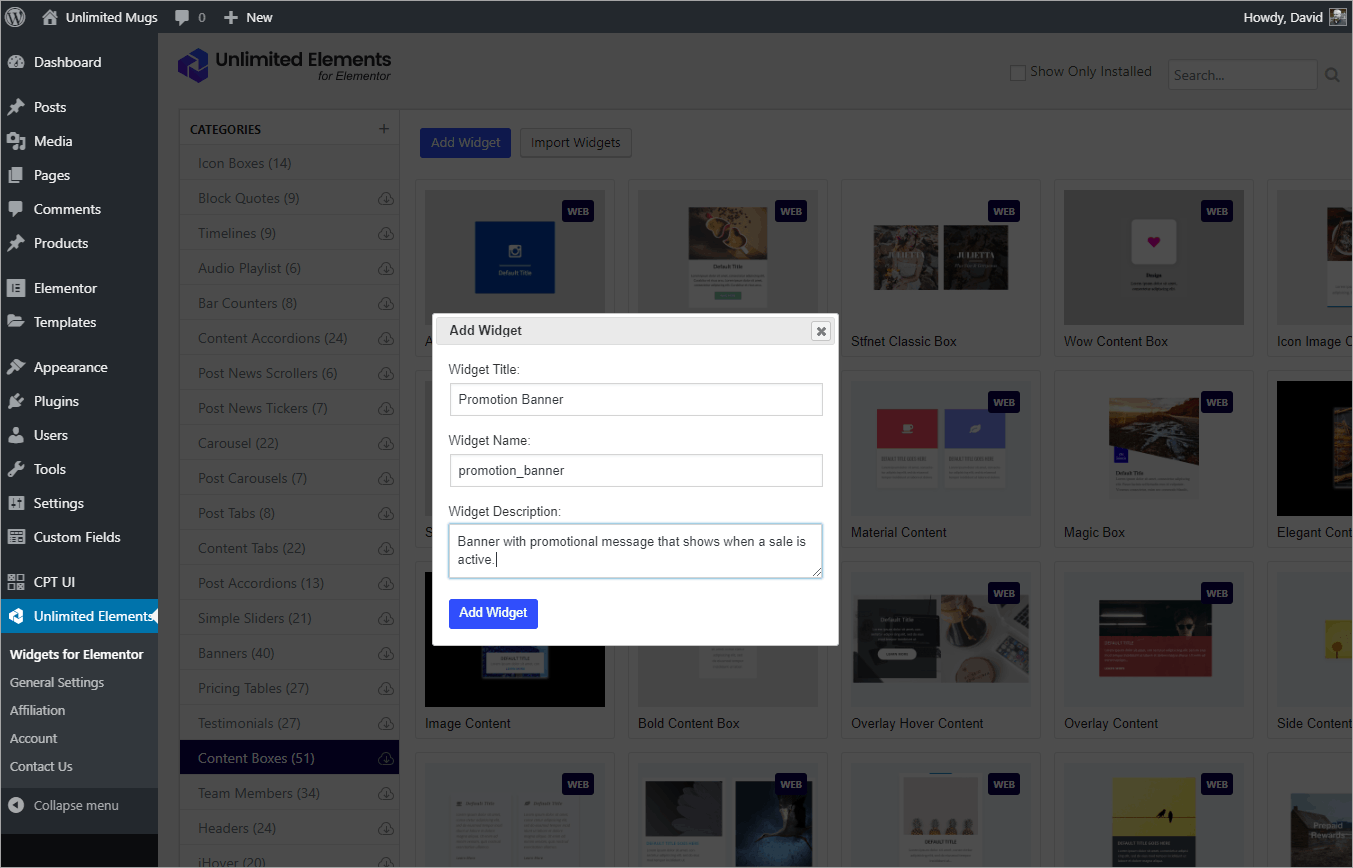Download the Banners category icon
The image size is (1353, 868).
point(385,654)
